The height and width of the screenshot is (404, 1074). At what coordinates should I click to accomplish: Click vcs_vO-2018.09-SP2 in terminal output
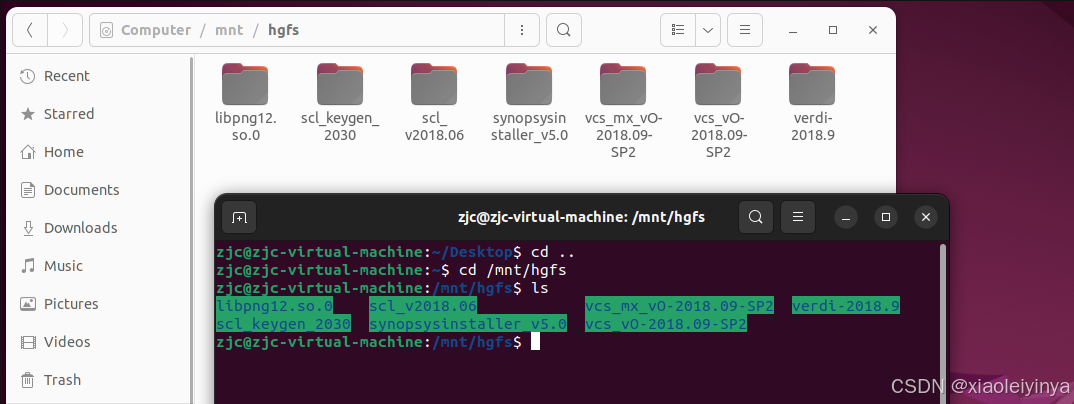666,324
